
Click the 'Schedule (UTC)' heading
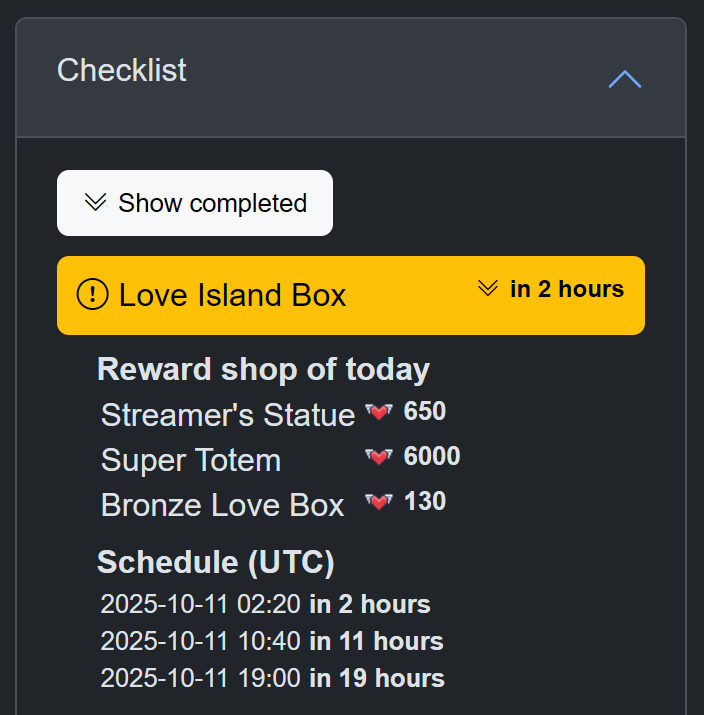[215, 562]
